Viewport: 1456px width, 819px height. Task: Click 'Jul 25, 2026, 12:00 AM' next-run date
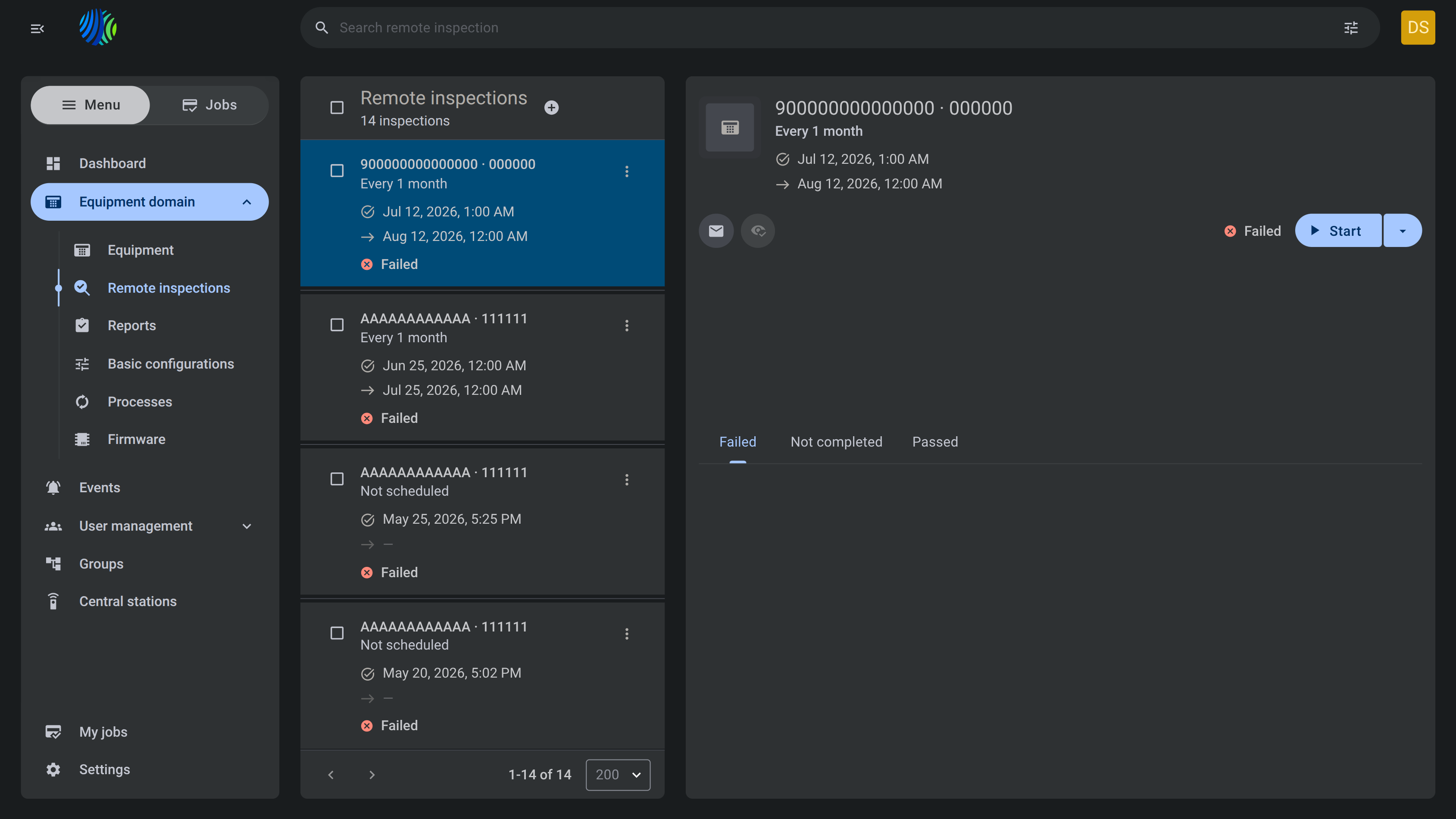[x=452, y=390]
